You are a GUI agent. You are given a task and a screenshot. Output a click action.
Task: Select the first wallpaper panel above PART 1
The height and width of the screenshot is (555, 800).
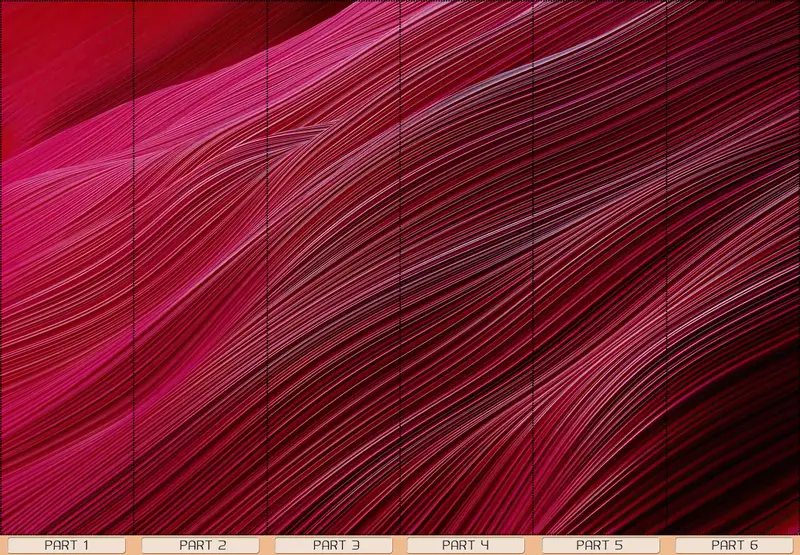67,267
